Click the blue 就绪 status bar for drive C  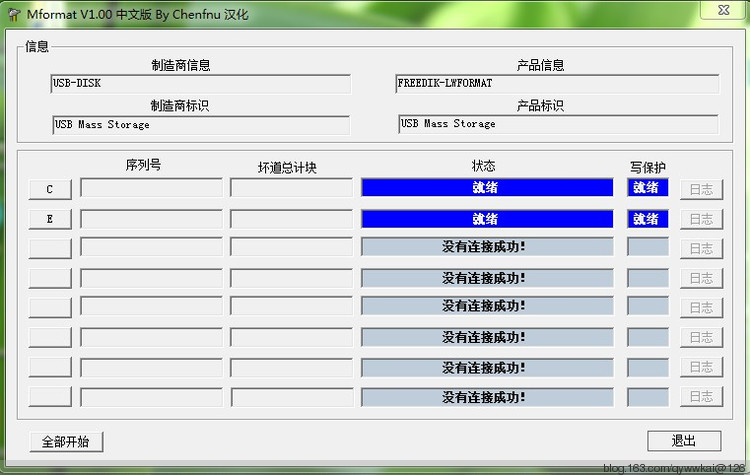click(487, 188)
